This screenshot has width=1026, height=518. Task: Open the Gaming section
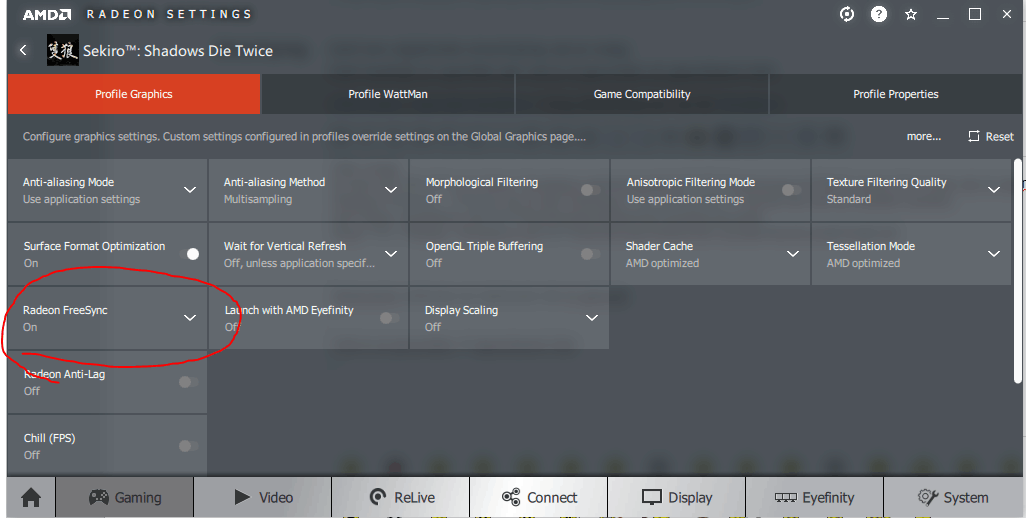(125, 497)
